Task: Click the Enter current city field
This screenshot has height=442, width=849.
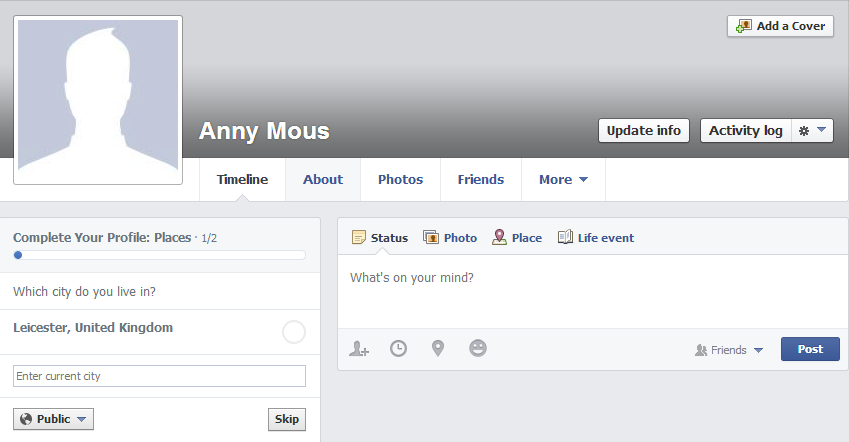Action: point(159,376)
